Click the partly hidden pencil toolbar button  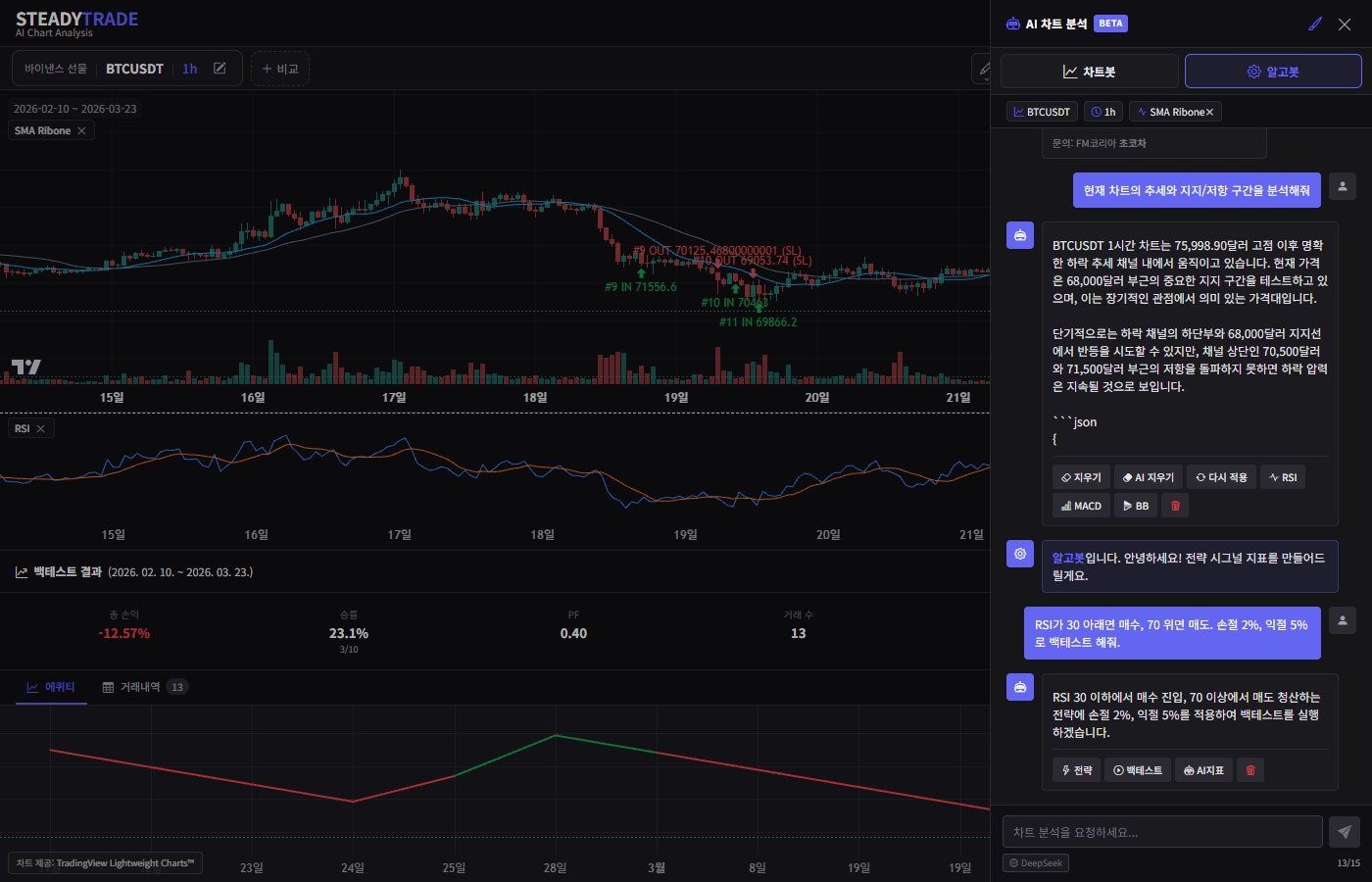[981, 69]
